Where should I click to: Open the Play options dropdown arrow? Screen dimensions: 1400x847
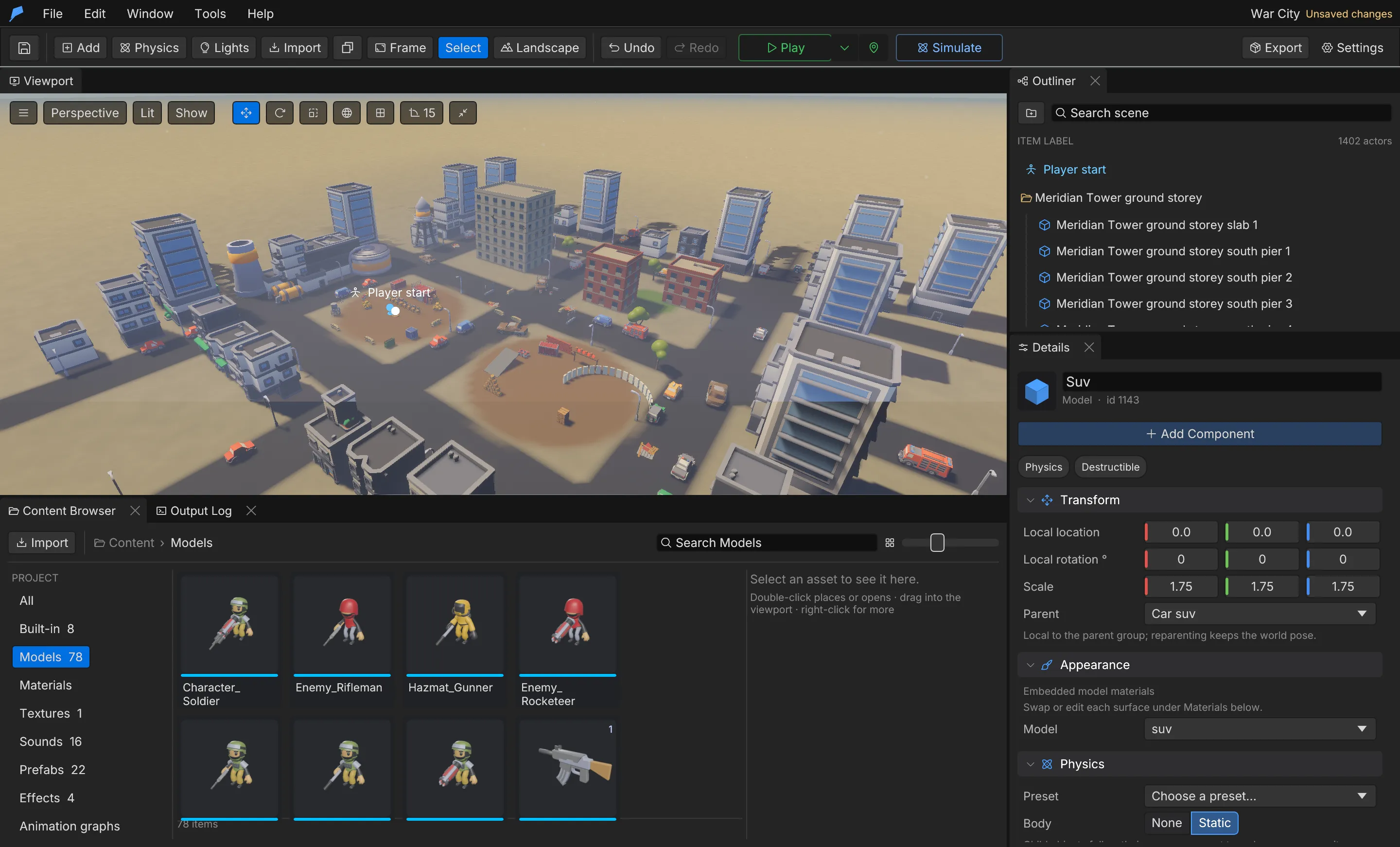844,48
